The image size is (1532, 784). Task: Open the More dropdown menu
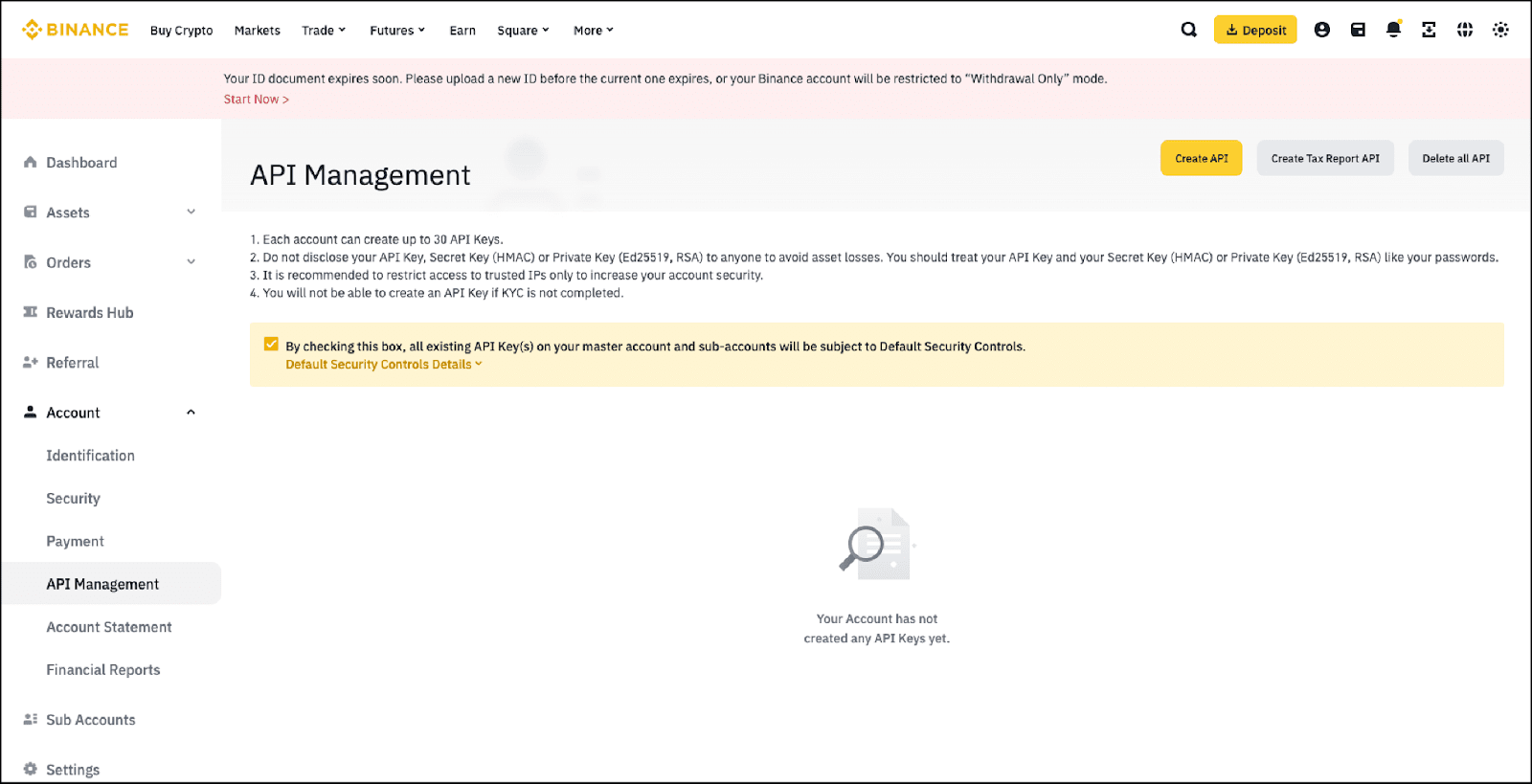coord(594,31)
